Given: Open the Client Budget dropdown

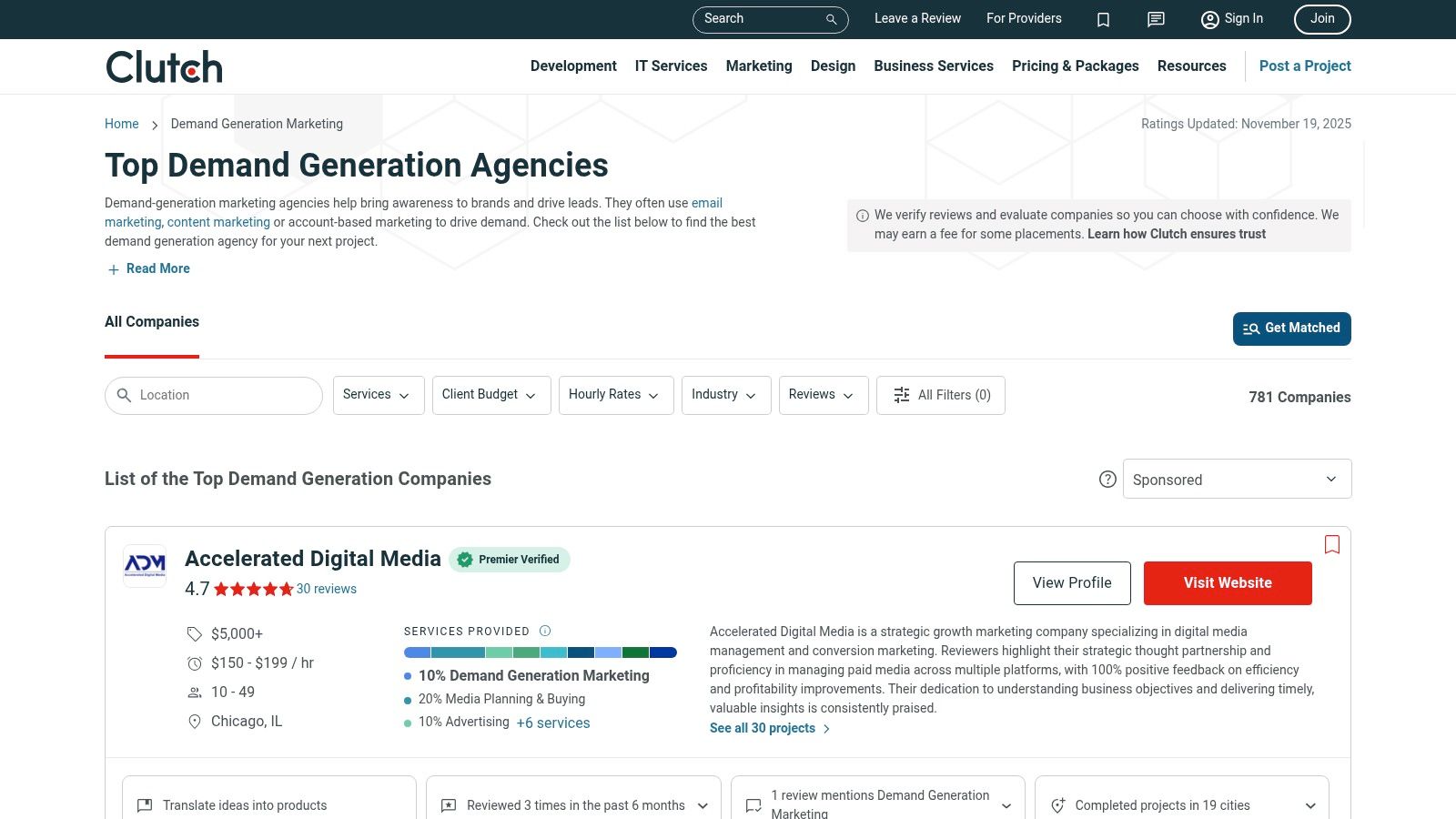Looking at the screenshot, I should click(490, 395).
